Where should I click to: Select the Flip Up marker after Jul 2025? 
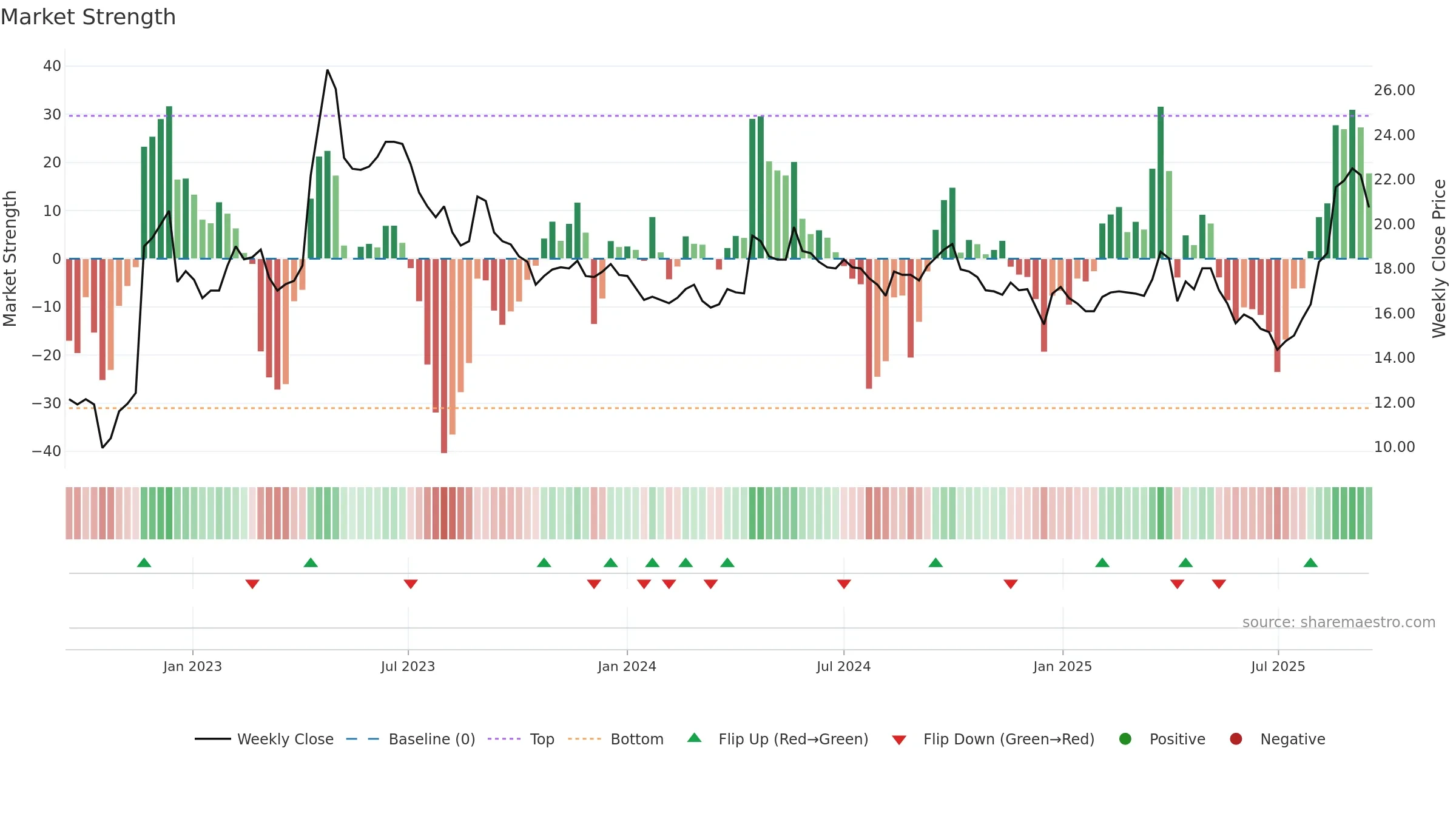pos(1310,563)
